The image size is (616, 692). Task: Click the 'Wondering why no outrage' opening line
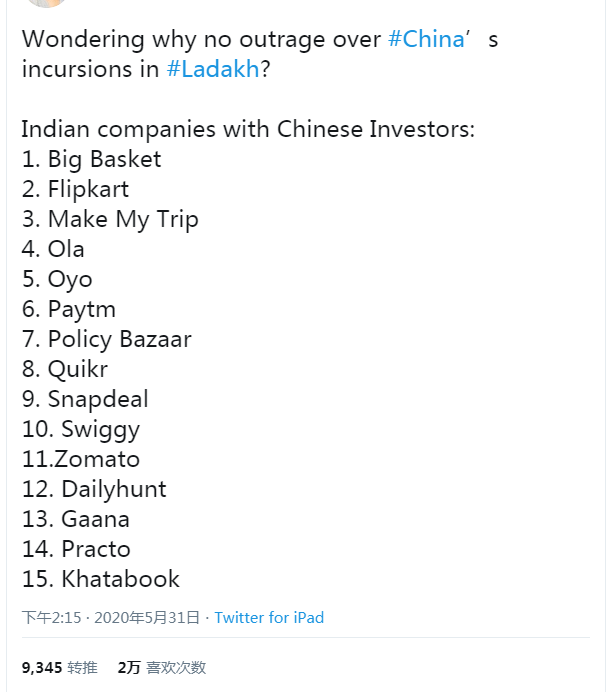[x=200, y=40]
